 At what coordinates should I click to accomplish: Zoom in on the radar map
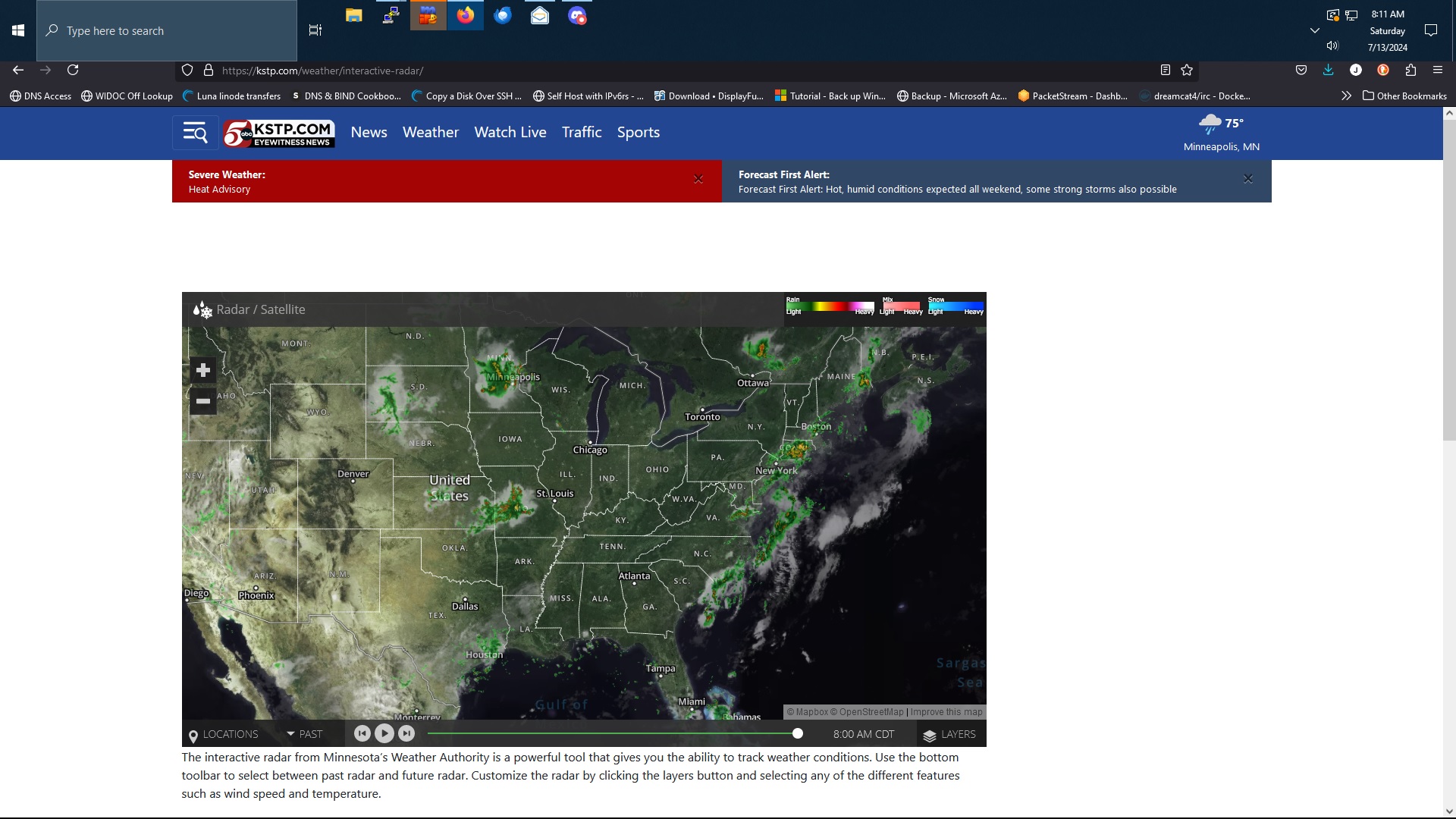202,370
